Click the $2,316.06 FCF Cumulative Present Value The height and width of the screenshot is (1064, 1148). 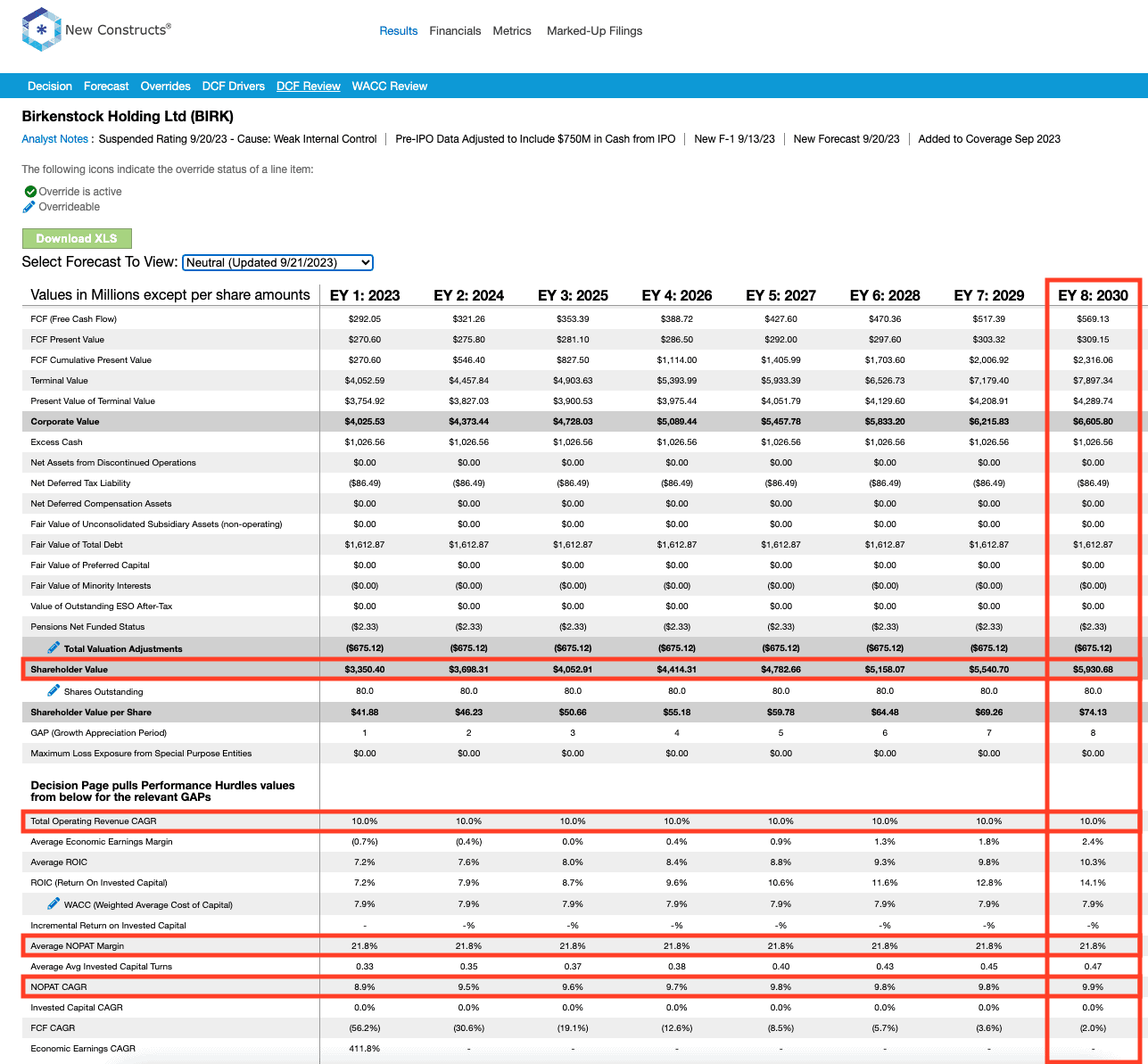[1093, 359]
